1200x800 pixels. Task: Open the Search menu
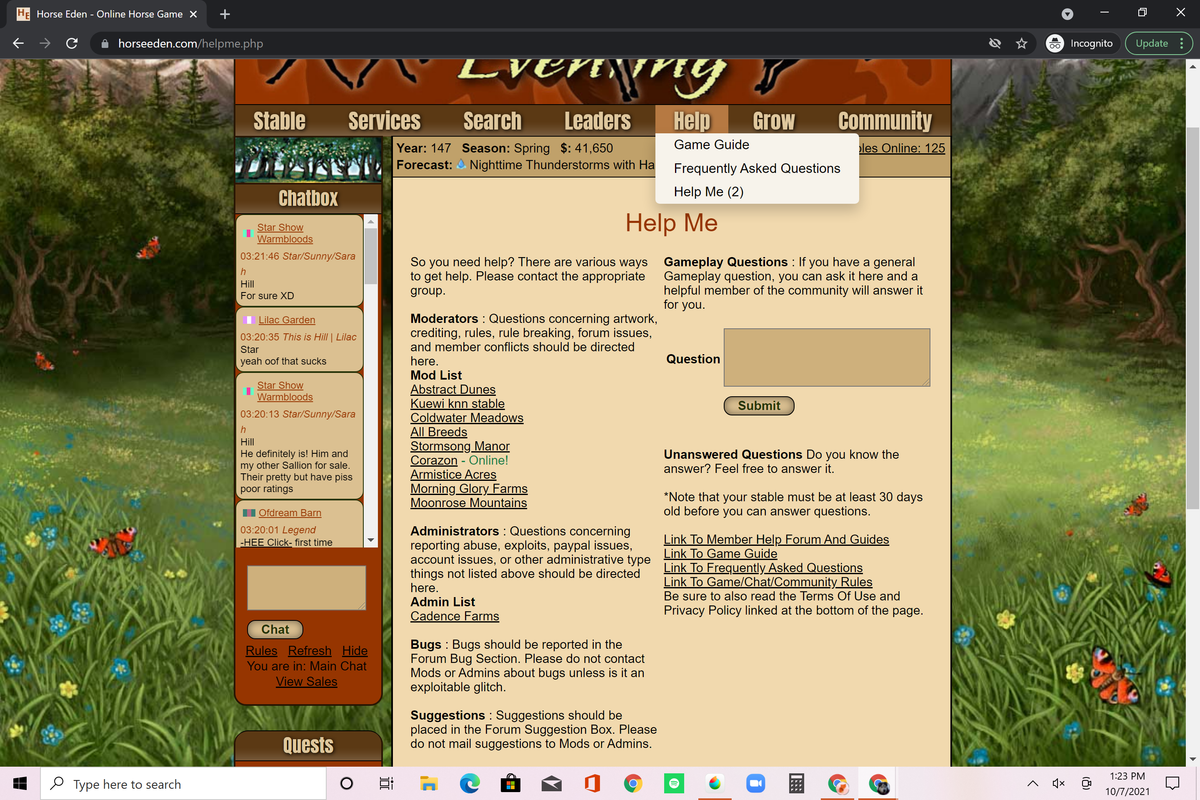point(492,121)
